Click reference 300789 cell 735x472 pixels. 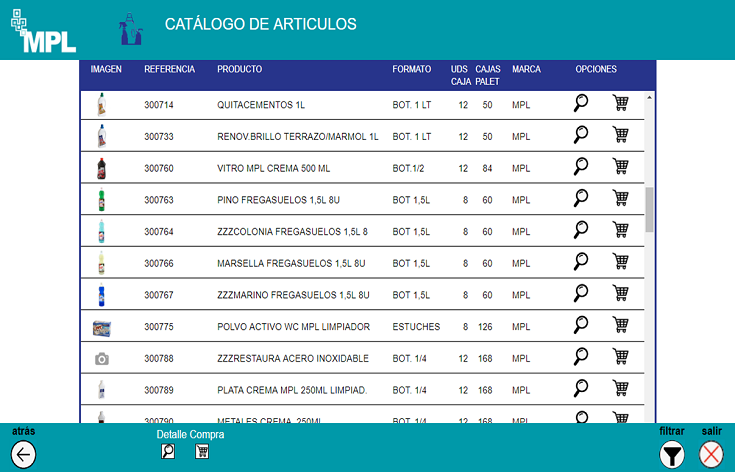coord(159,390)
